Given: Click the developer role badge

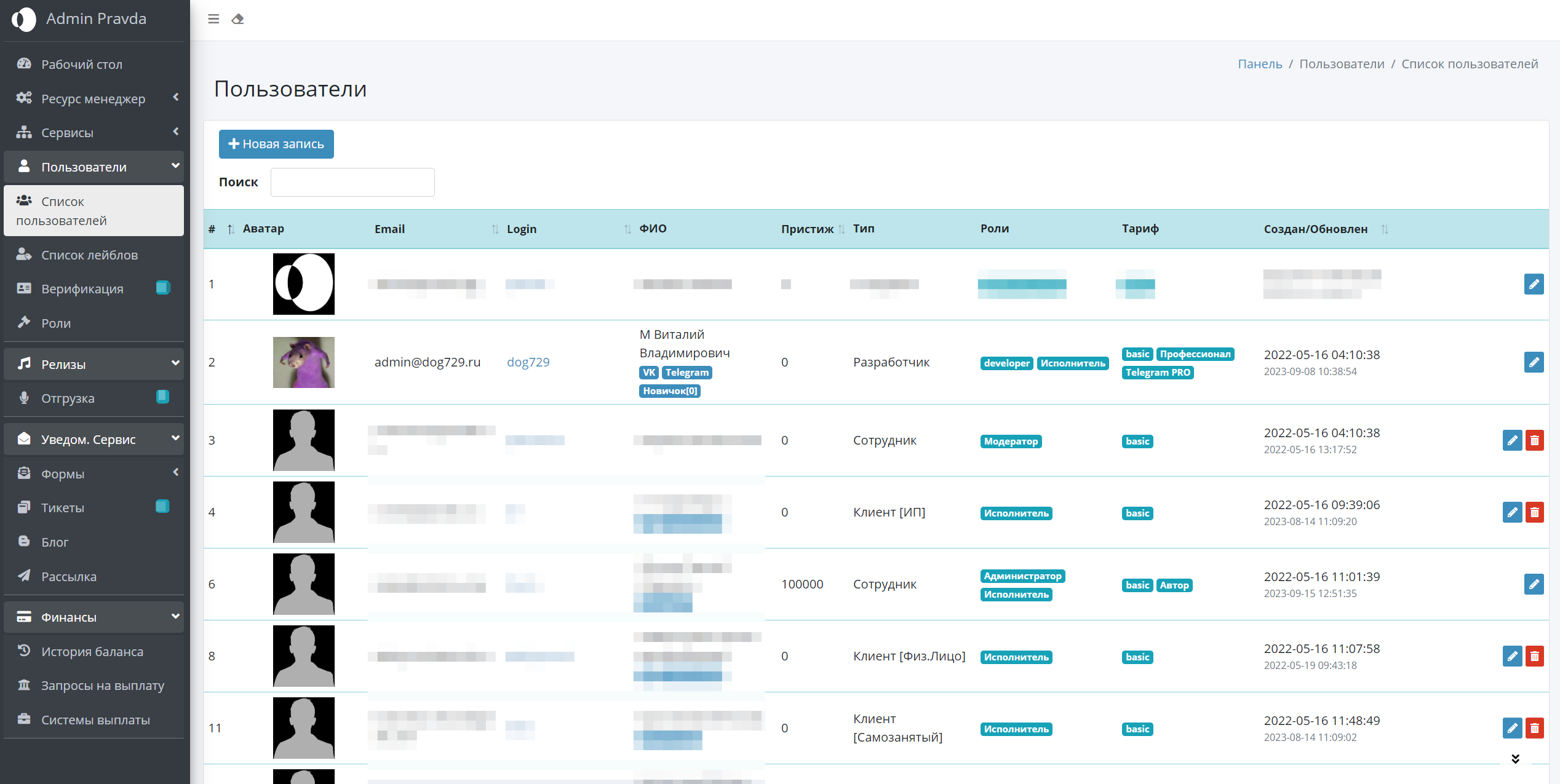Looking at the screenshot, I should click(x=1006, y=363).
